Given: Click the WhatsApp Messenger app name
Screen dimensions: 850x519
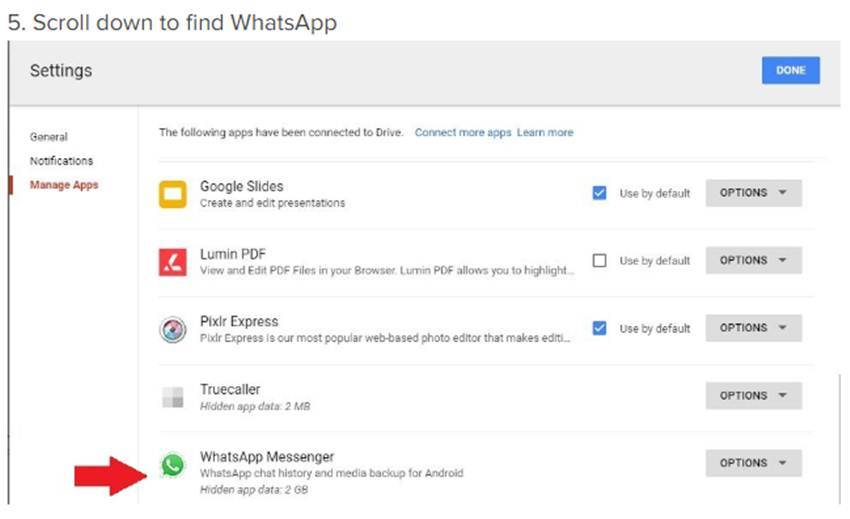Looking at the screenshot, I should pyautogui.click(x=267, y=457).
